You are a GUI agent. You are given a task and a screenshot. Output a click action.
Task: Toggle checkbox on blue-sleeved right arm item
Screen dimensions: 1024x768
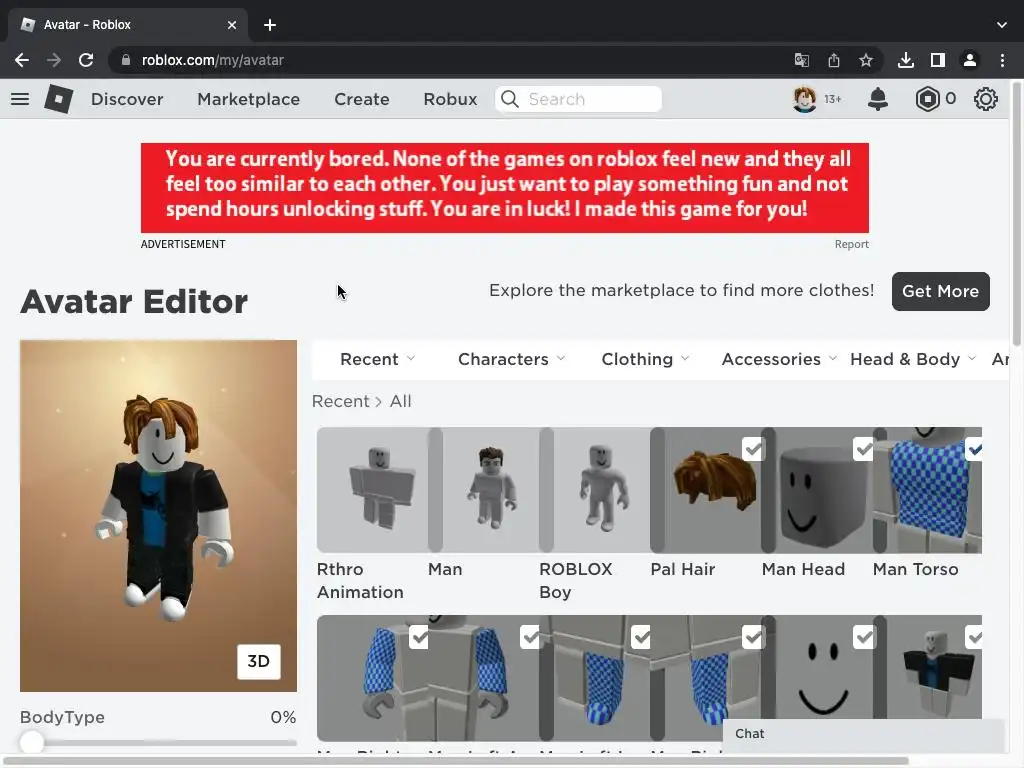tap(419, 637)
